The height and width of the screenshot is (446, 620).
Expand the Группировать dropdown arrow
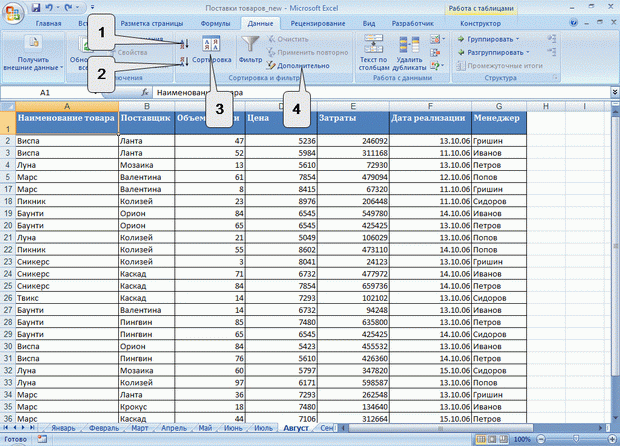click(x=517, y=39)
